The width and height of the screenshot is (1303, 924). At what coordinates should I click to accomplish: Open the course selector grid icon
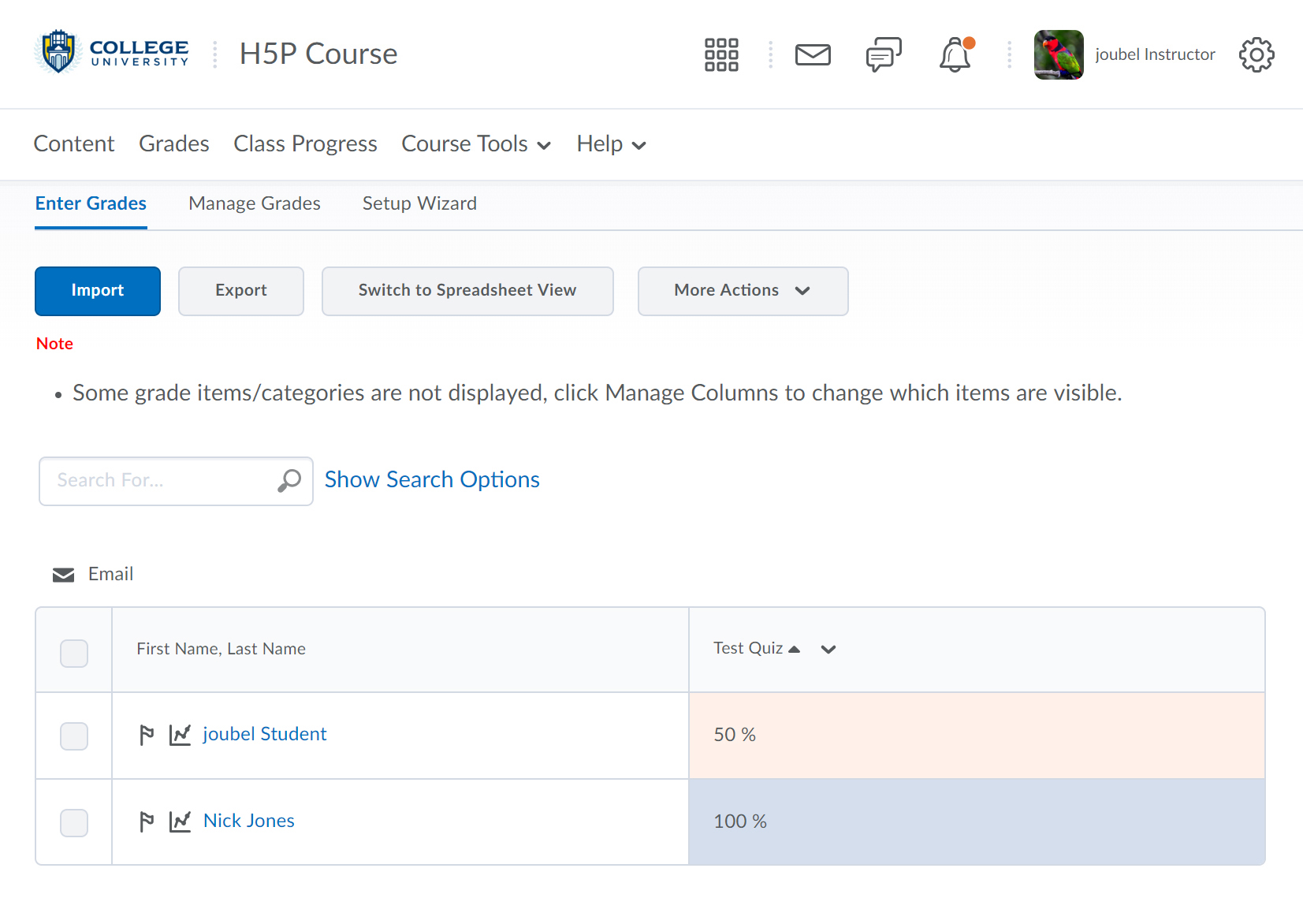click(721, 54)
